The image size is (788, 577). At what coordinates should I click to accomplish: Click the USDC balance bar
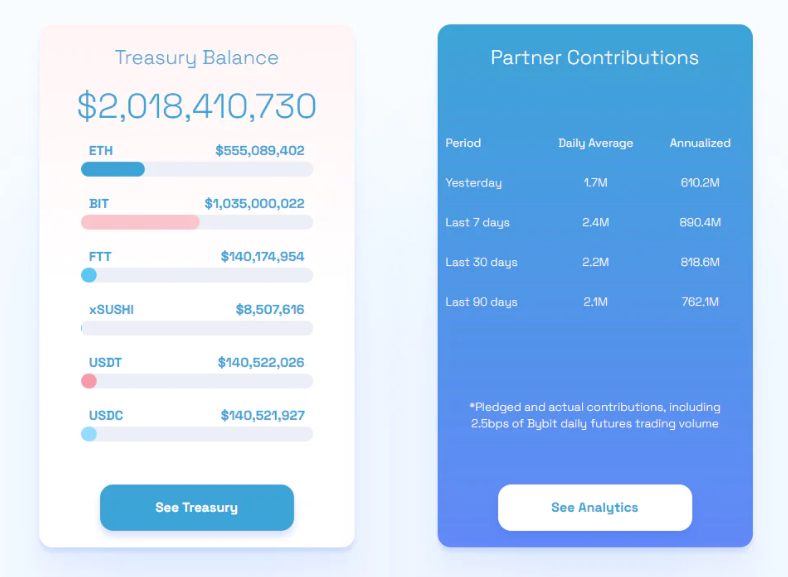point(197,434)
